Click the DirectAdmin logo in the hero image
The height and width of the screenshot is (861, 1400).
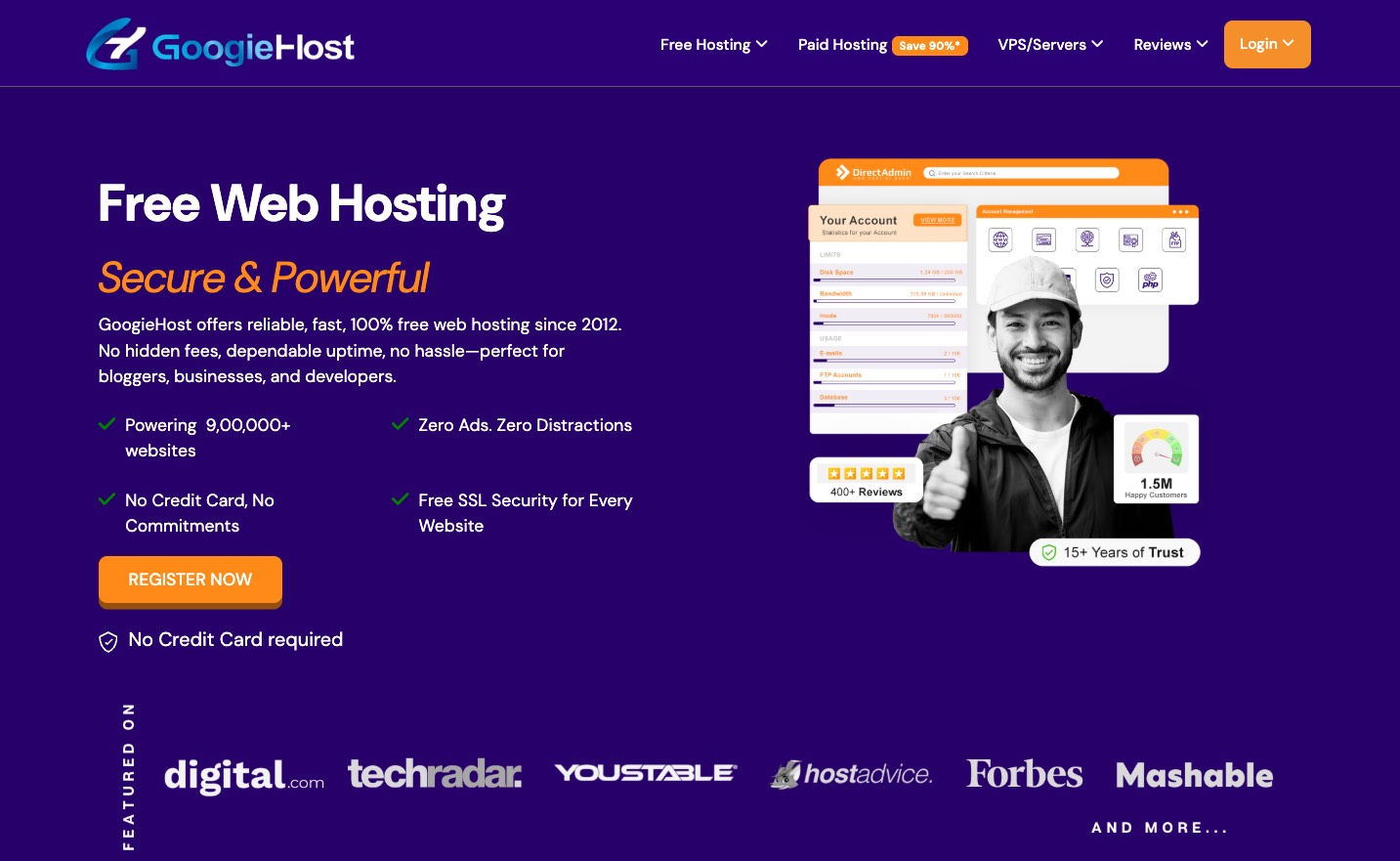[x=873, y=173]
